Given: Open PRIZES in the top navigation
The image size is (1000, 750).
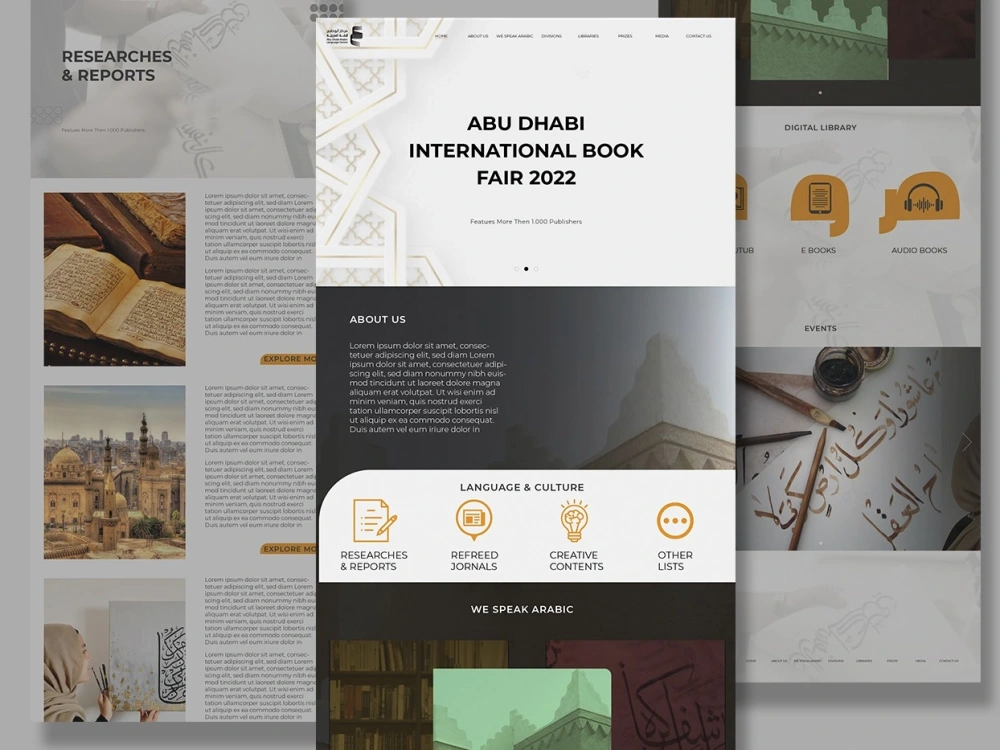Looking at the screenshot, I should tap(625, 36).
